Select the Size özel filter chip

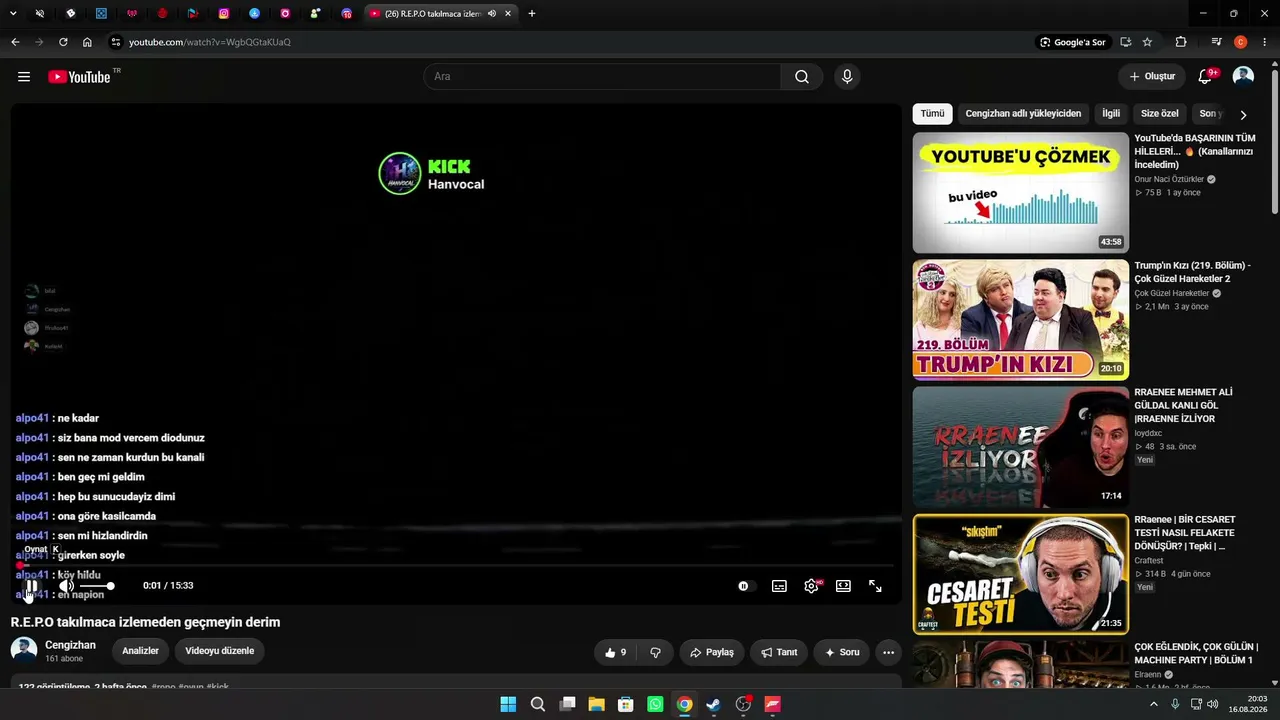pos(1160,114)
